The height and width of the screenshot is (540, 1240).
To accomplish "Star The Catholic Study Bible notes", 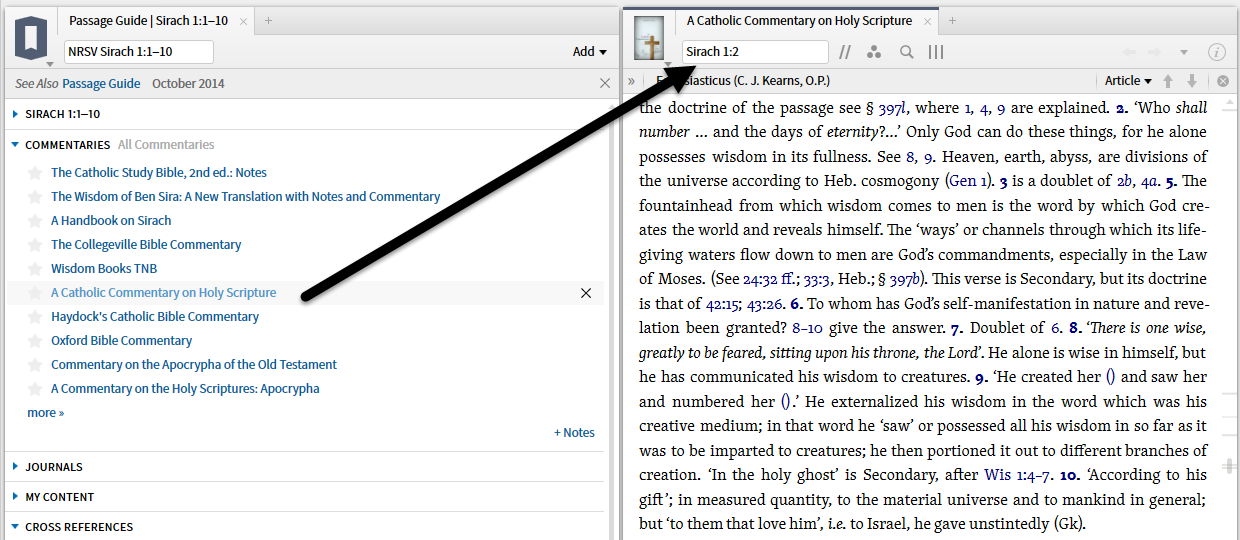I will pos(36,173).
